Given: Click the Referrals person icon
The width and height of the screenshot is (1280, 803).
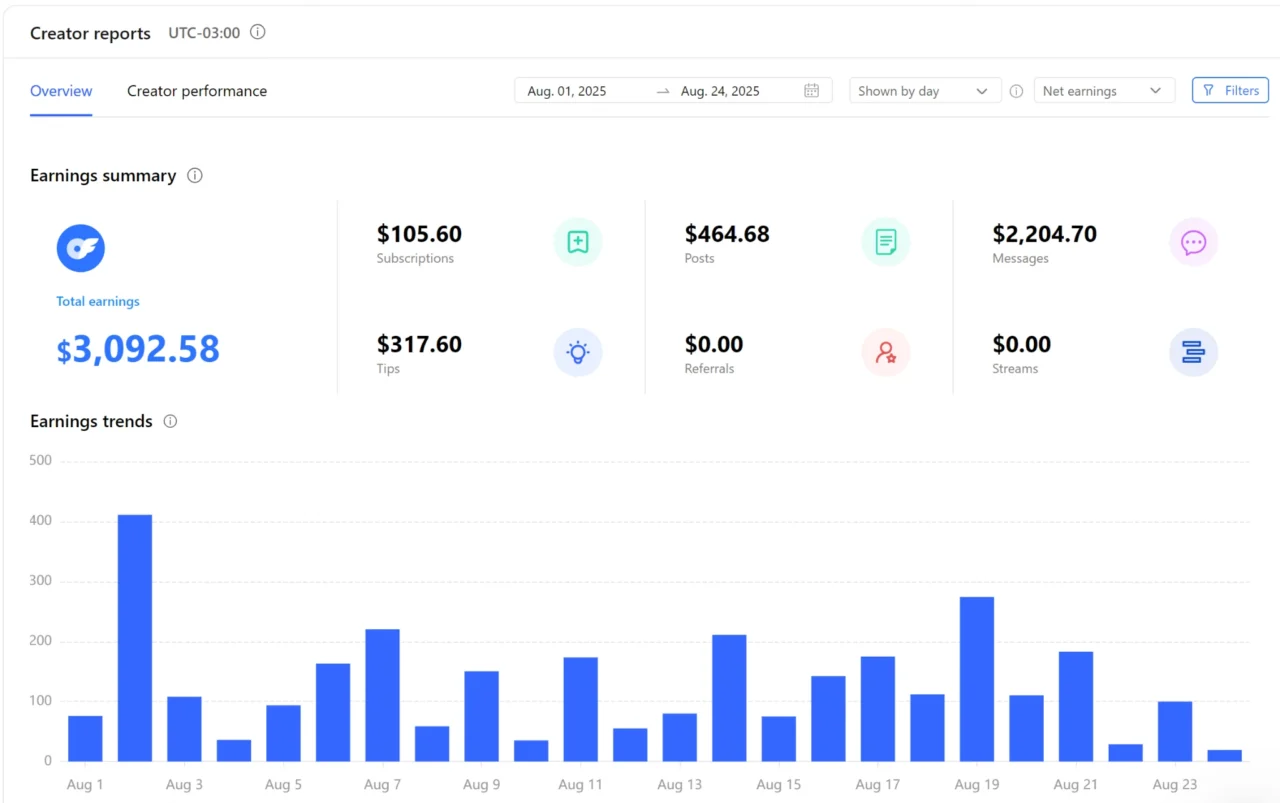Looking at the screenshot, I should pos(885,352).
